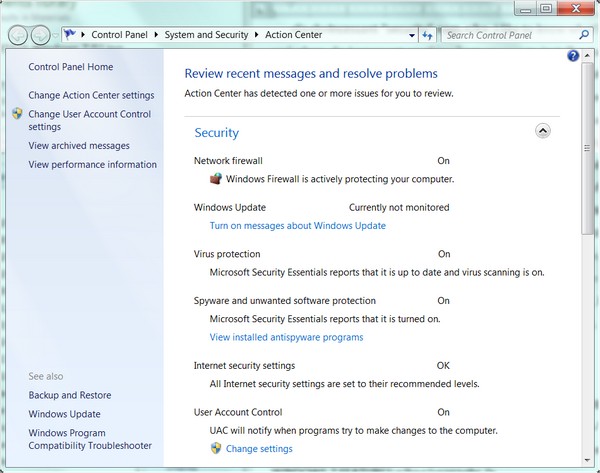Image resolution: width=600 pixels, height=473 pixels.
Task: Open View archived messages
Action: (x=79, y=146)
